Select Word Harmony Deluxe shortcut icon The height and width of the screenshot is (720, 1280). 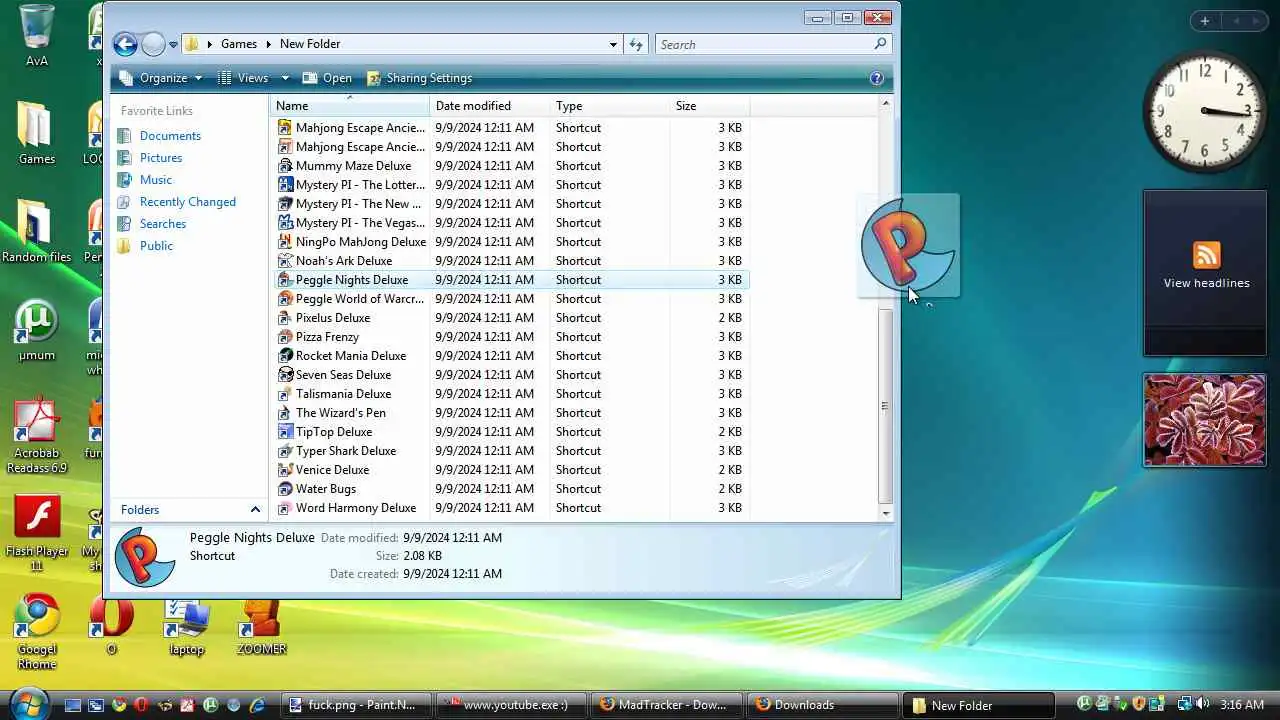point(285,508)
